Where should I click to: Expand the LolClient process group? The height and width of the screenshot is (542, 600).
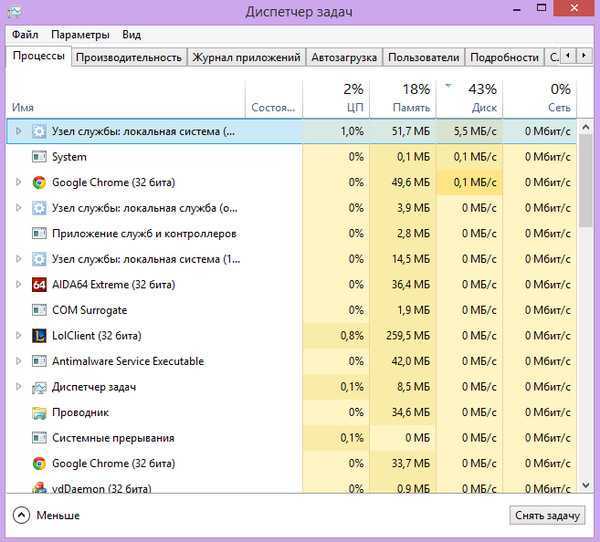click(x=18, y=335)
